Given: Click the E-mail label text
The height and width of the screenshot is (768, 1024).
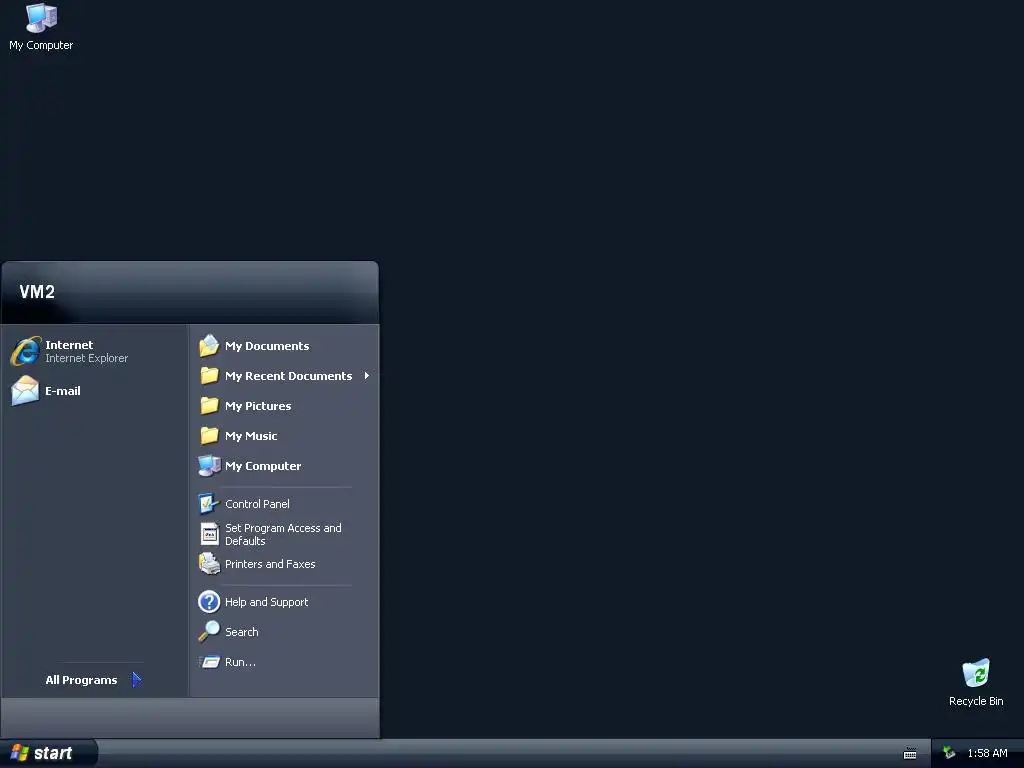Looking at the screenshot, I should pyautogui.click(x=63, y=391).
